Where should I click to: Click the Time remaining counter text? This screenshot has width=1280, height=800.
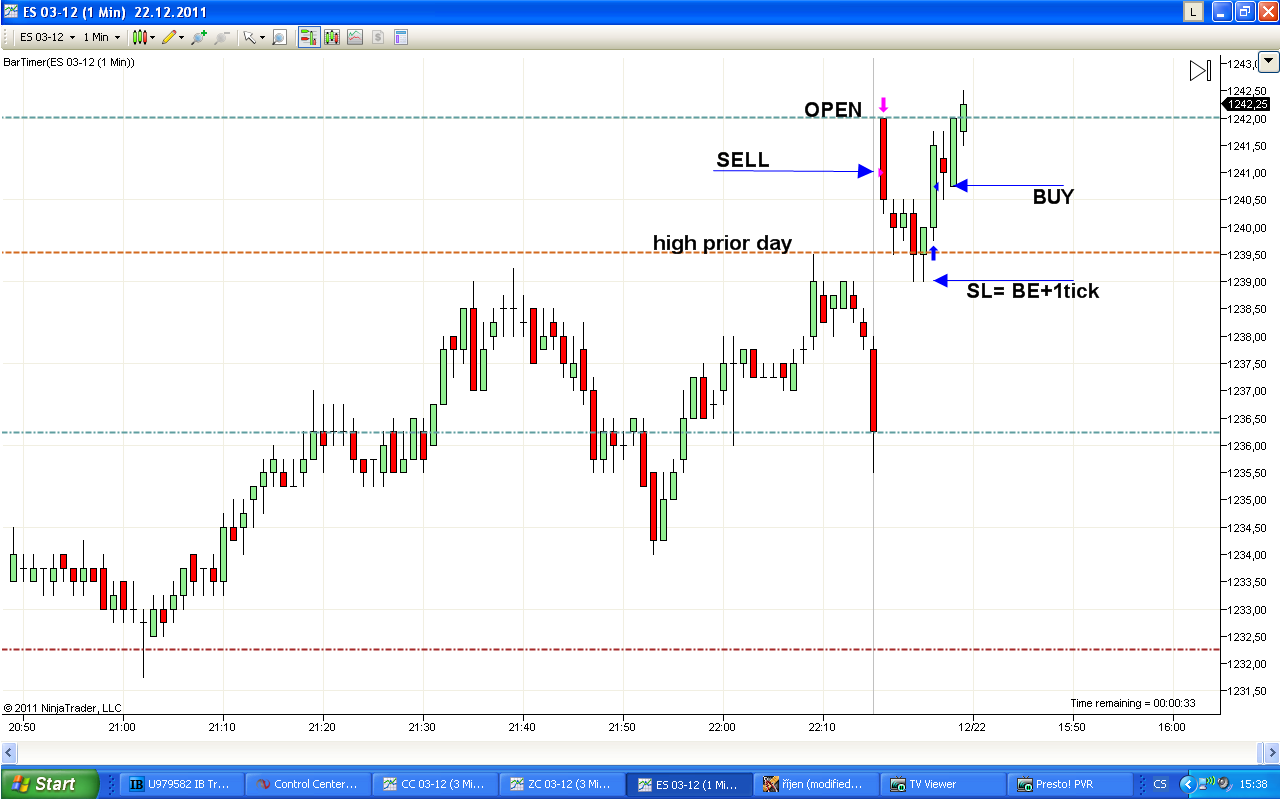[x=1133, y=703]
